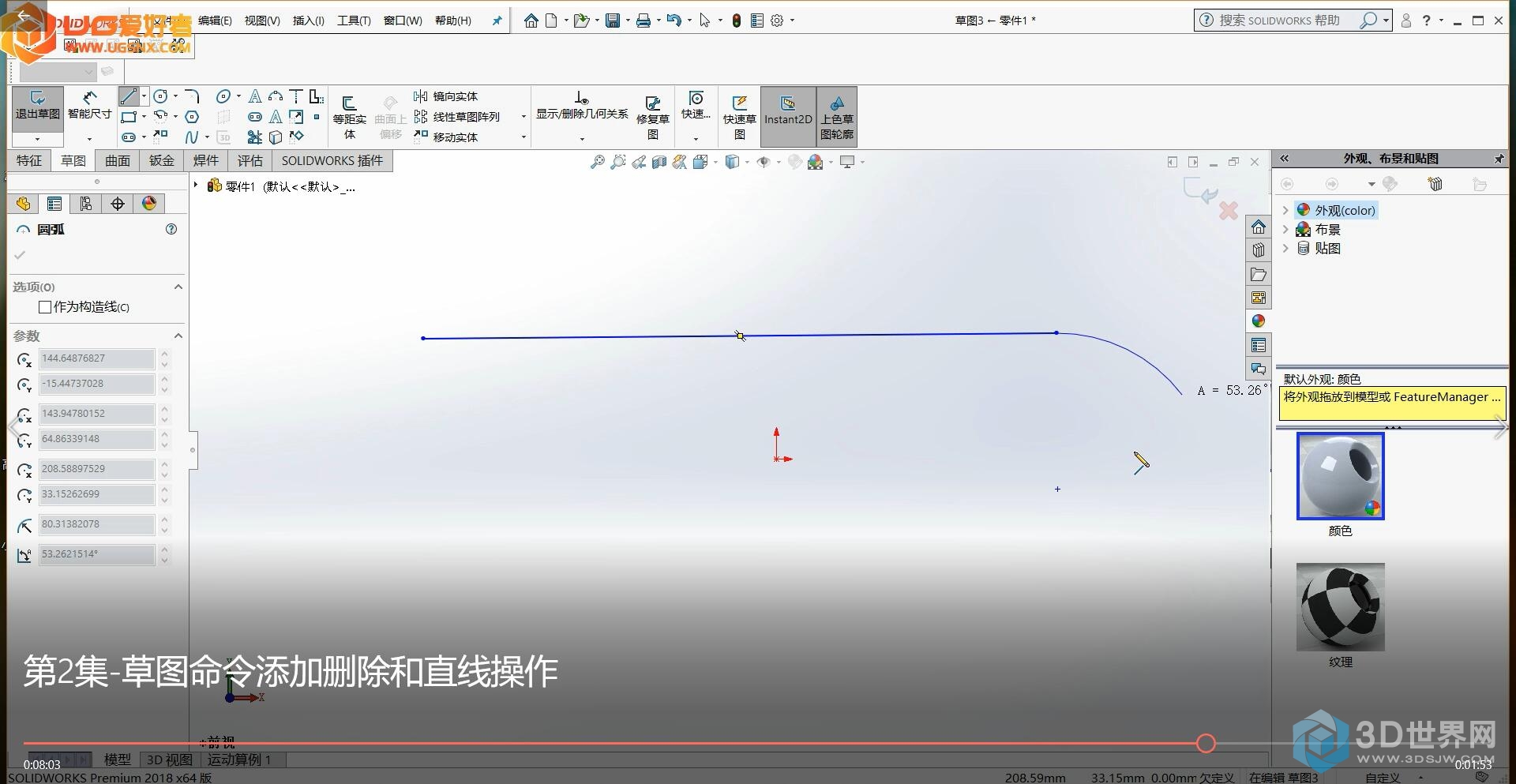This screenshot has width=1516, height=784.
Task: Expand the 贴图 tree node
Action: pos(1285,248)
